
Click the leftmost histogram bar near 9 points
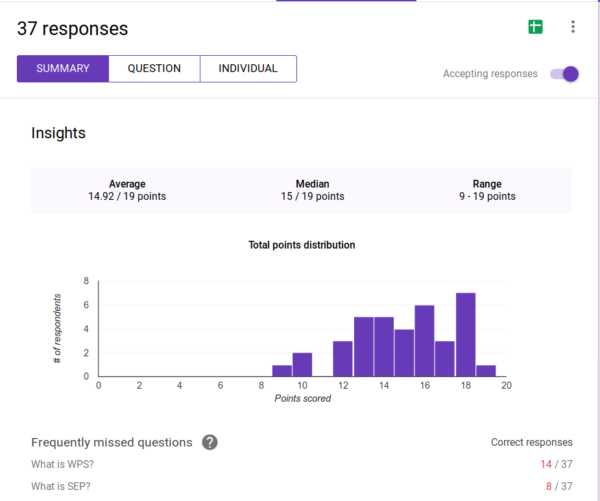pyautogui.click(x=282, y=371)
